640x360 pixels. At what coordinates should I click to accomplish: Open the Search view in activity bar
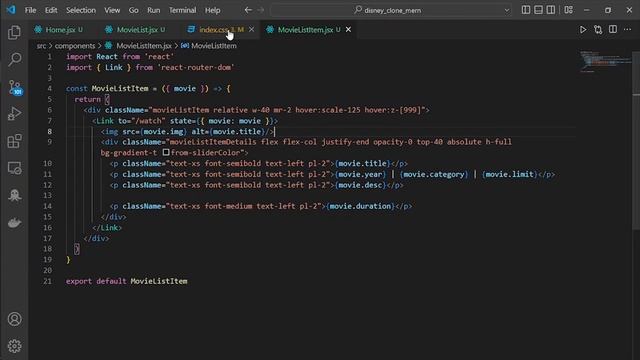[x=14, y=60]
